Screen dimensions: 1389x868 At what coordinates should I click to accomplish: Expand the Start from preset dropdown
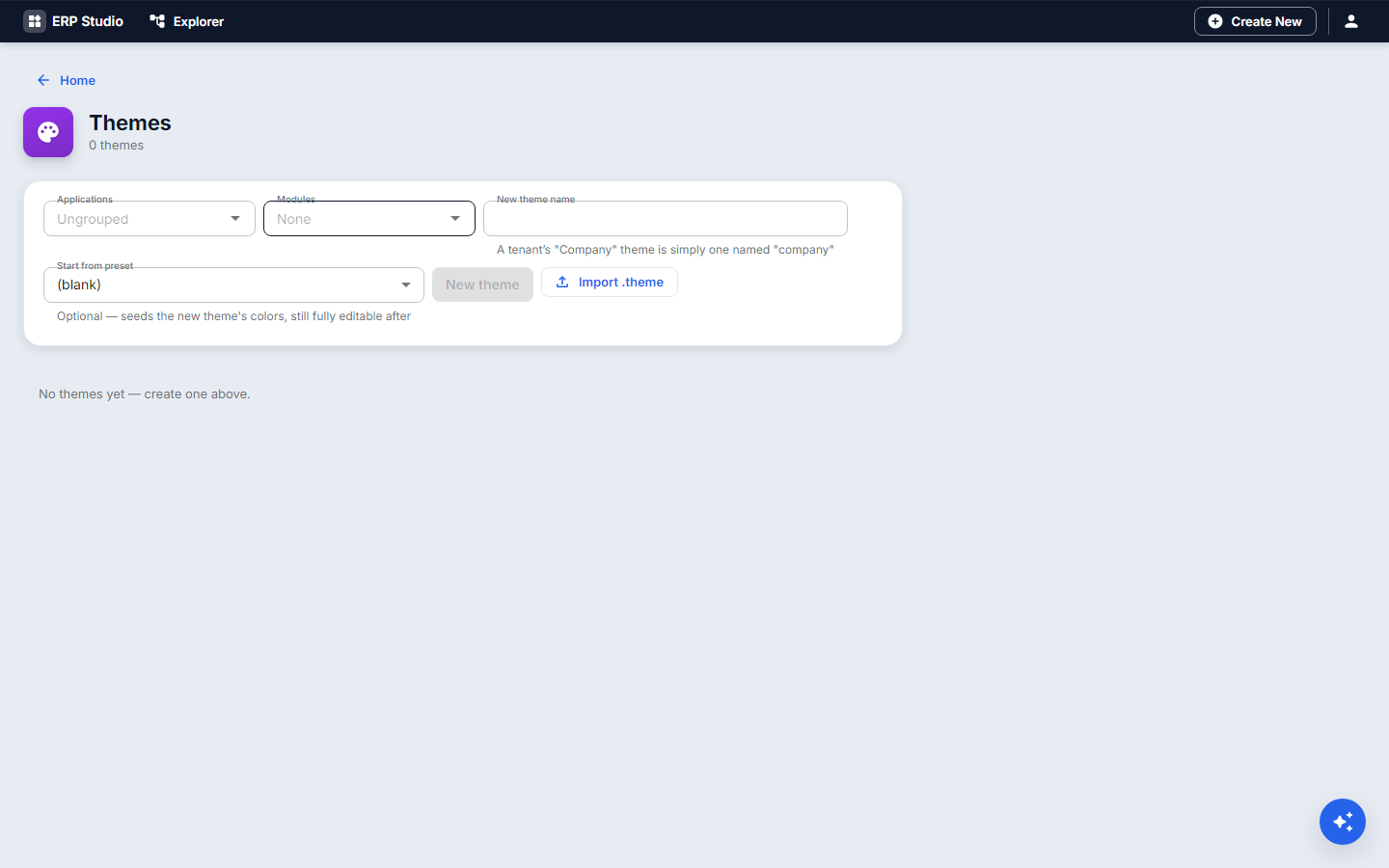[233, 285]
